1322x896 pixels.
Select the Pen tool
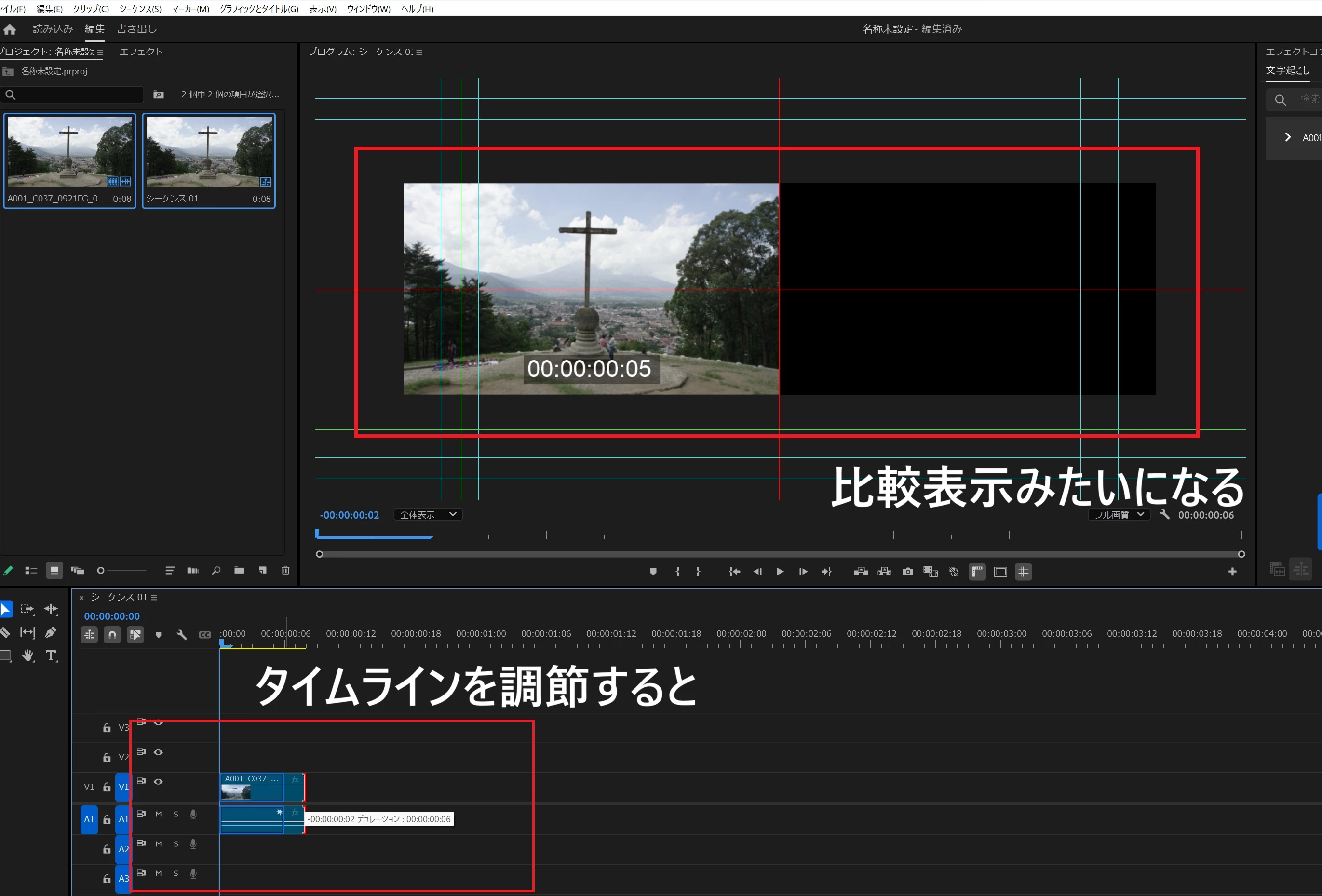pos(51,632)
